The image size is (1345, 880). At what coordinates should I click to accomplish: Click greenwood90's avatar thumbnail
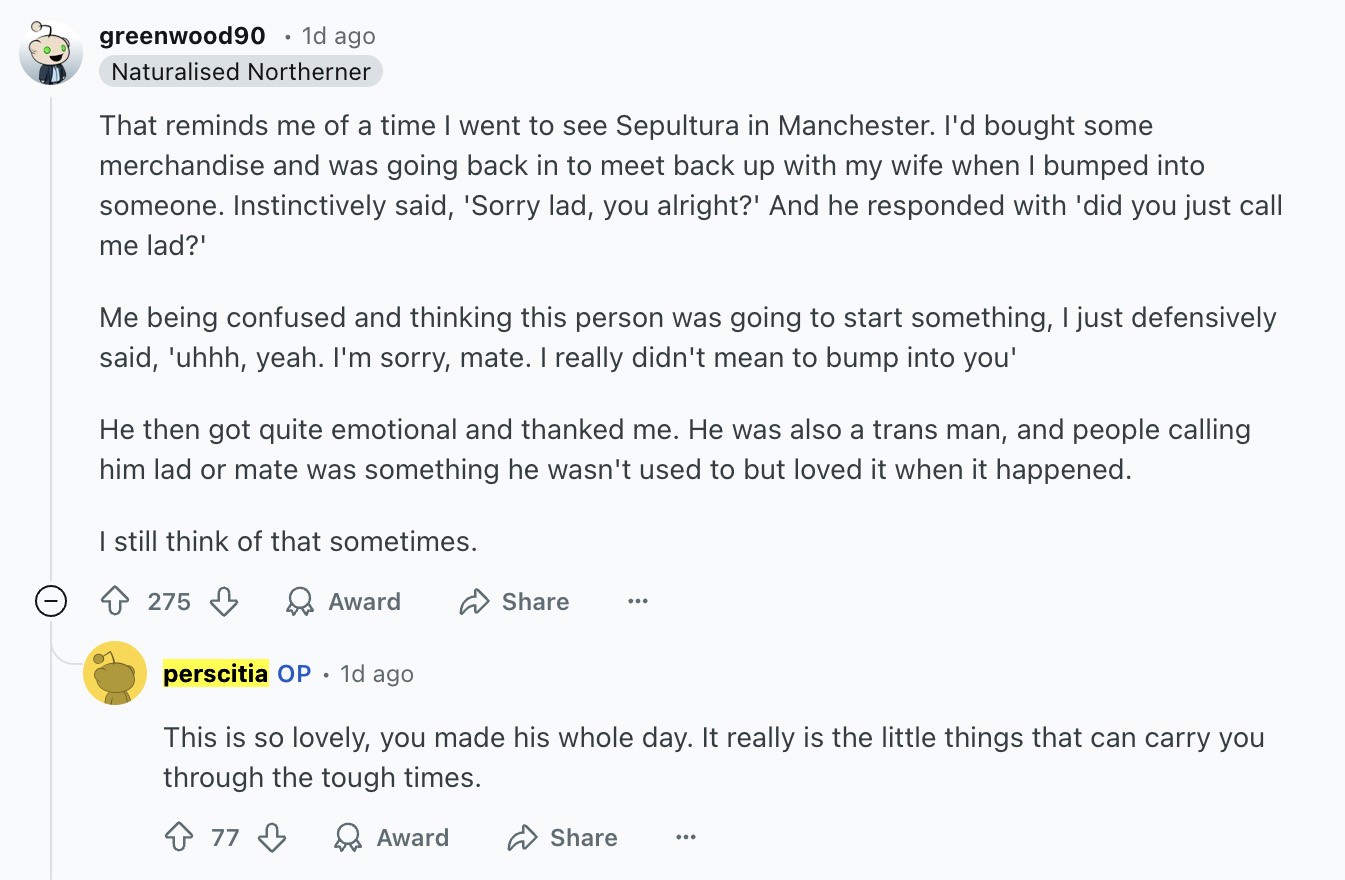tap(51, 51)
